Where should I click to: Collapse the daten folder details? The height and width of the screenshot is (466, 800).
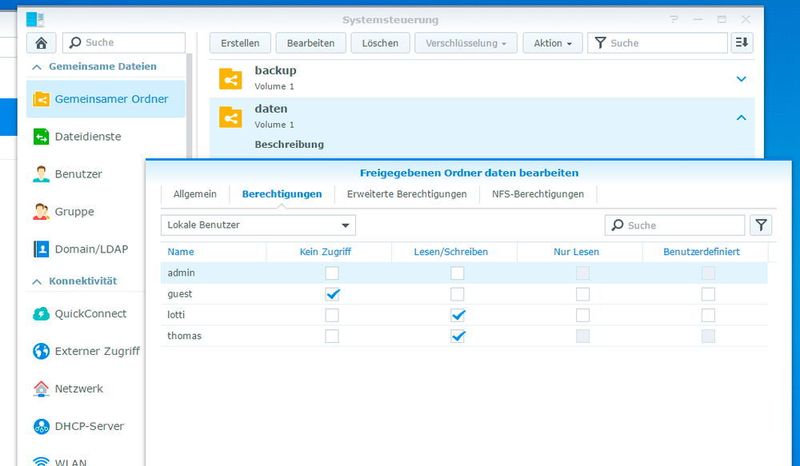(x=741, y=117)
